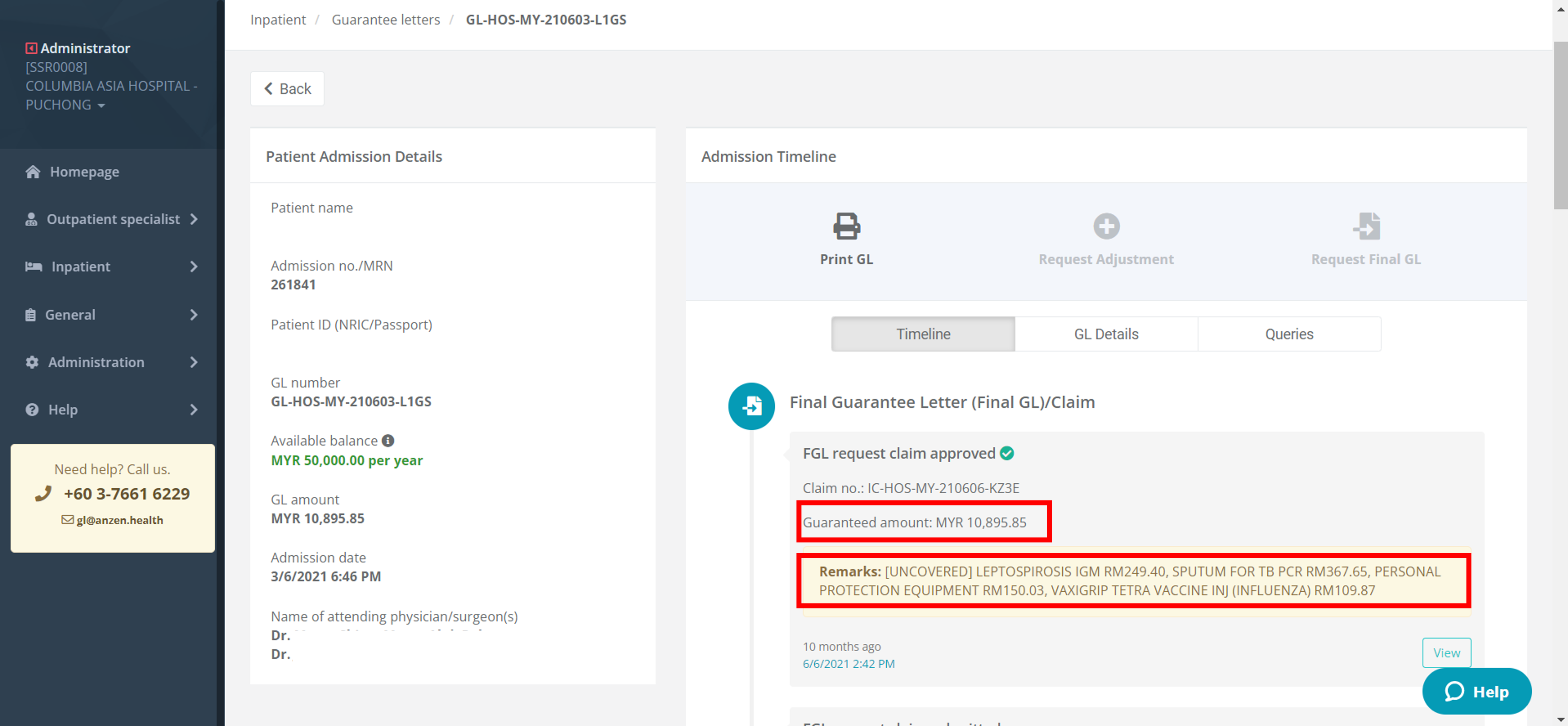Expand the General menu chevron
Screen dimensions: 1568x726
pyautogui.click(x=194, y=315)
